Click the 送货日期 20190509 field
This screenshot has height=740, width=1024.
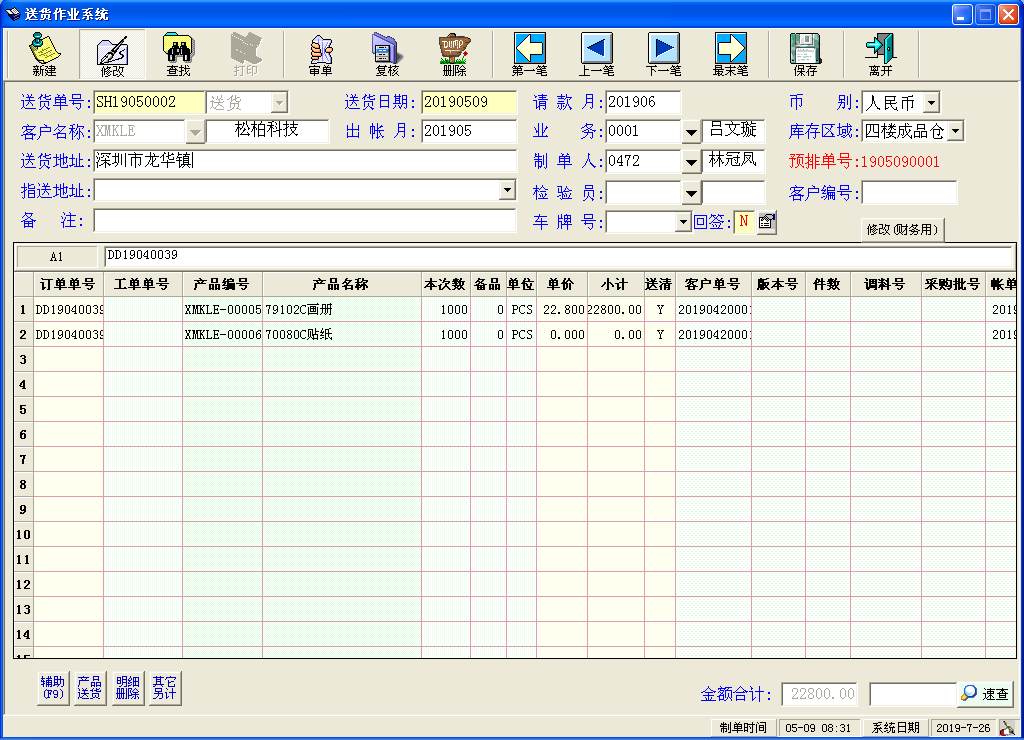click(469, 103)
